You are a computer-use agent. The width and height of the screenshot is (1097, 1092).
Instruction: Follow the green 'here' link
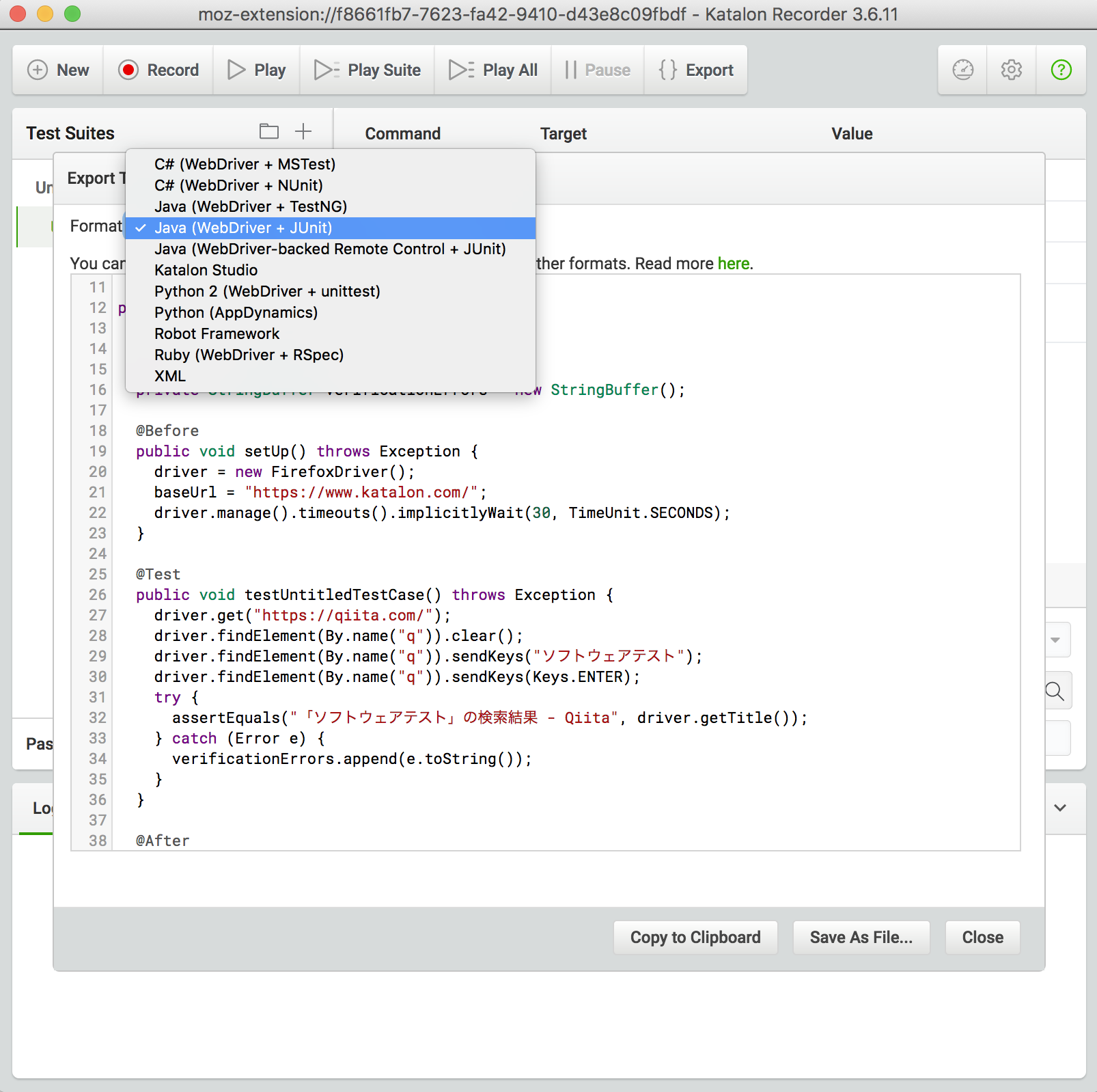click(733, 264)
